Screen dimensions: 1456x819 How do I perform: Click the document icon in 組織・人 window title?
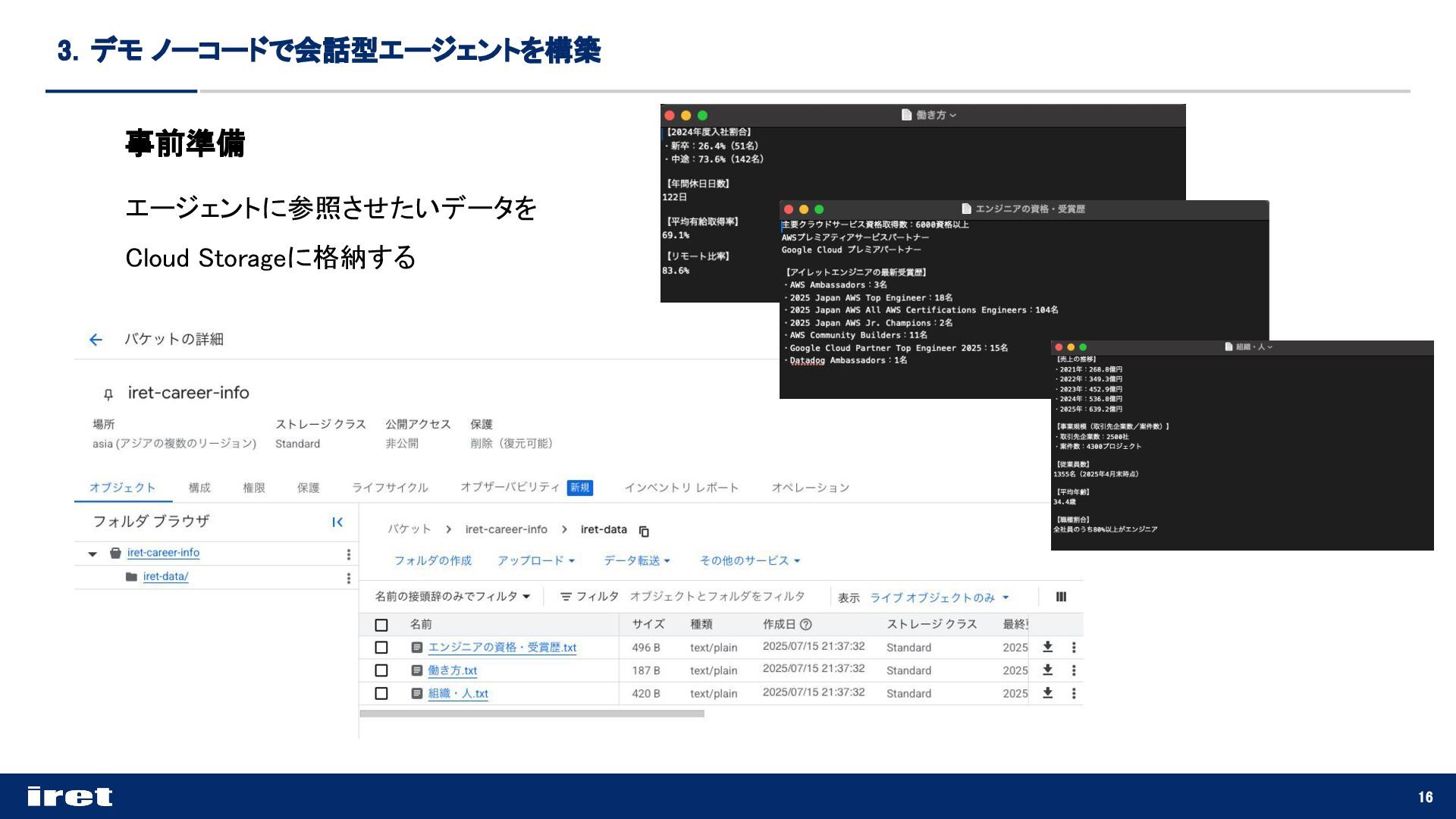pos(1228,347)
